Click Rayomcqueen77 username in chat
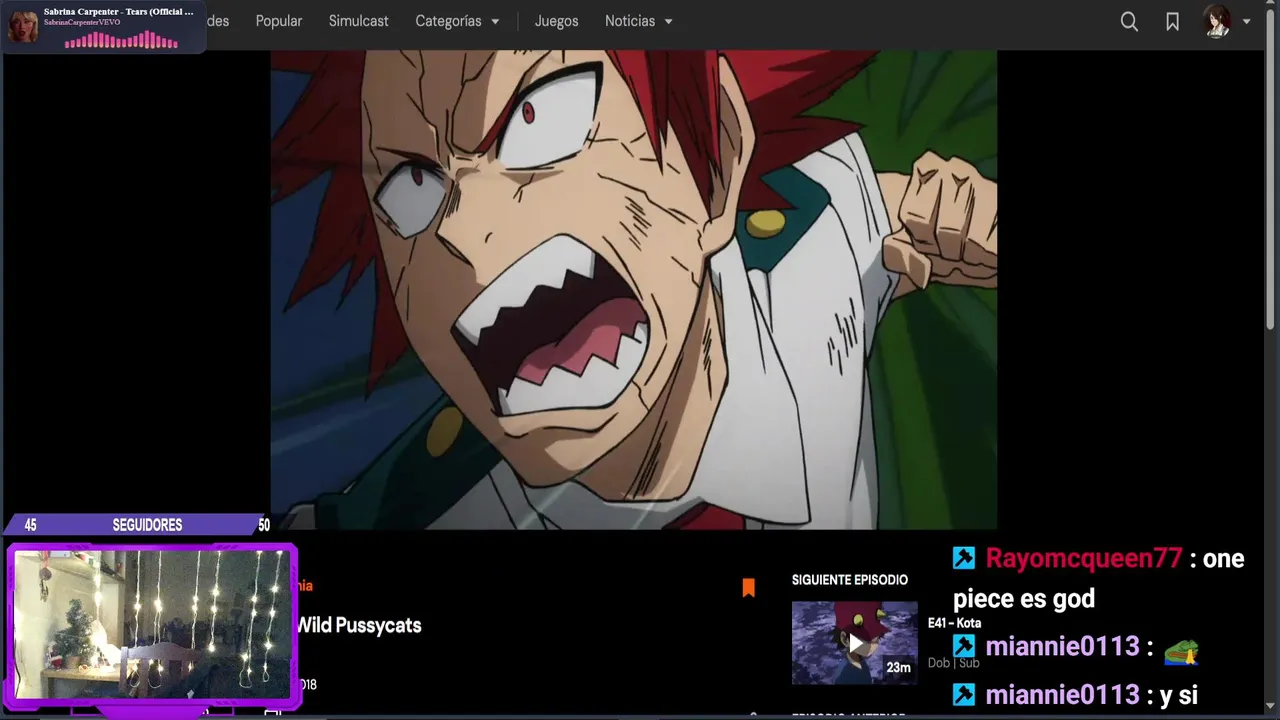 tap(1084, 558)
